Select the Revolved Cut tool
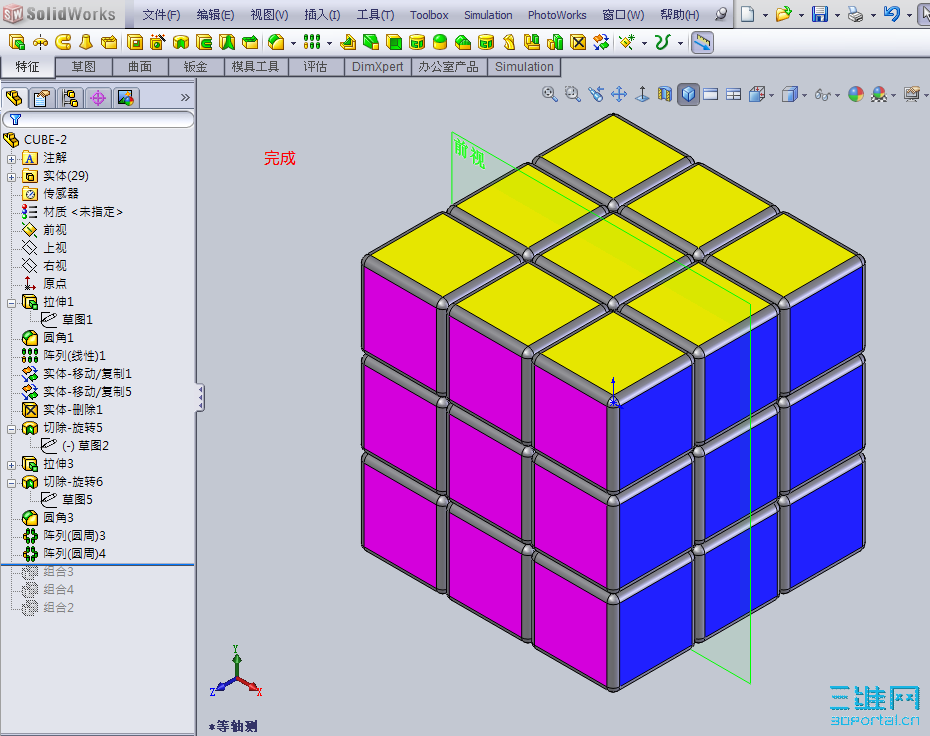 [x=181, y=42]
